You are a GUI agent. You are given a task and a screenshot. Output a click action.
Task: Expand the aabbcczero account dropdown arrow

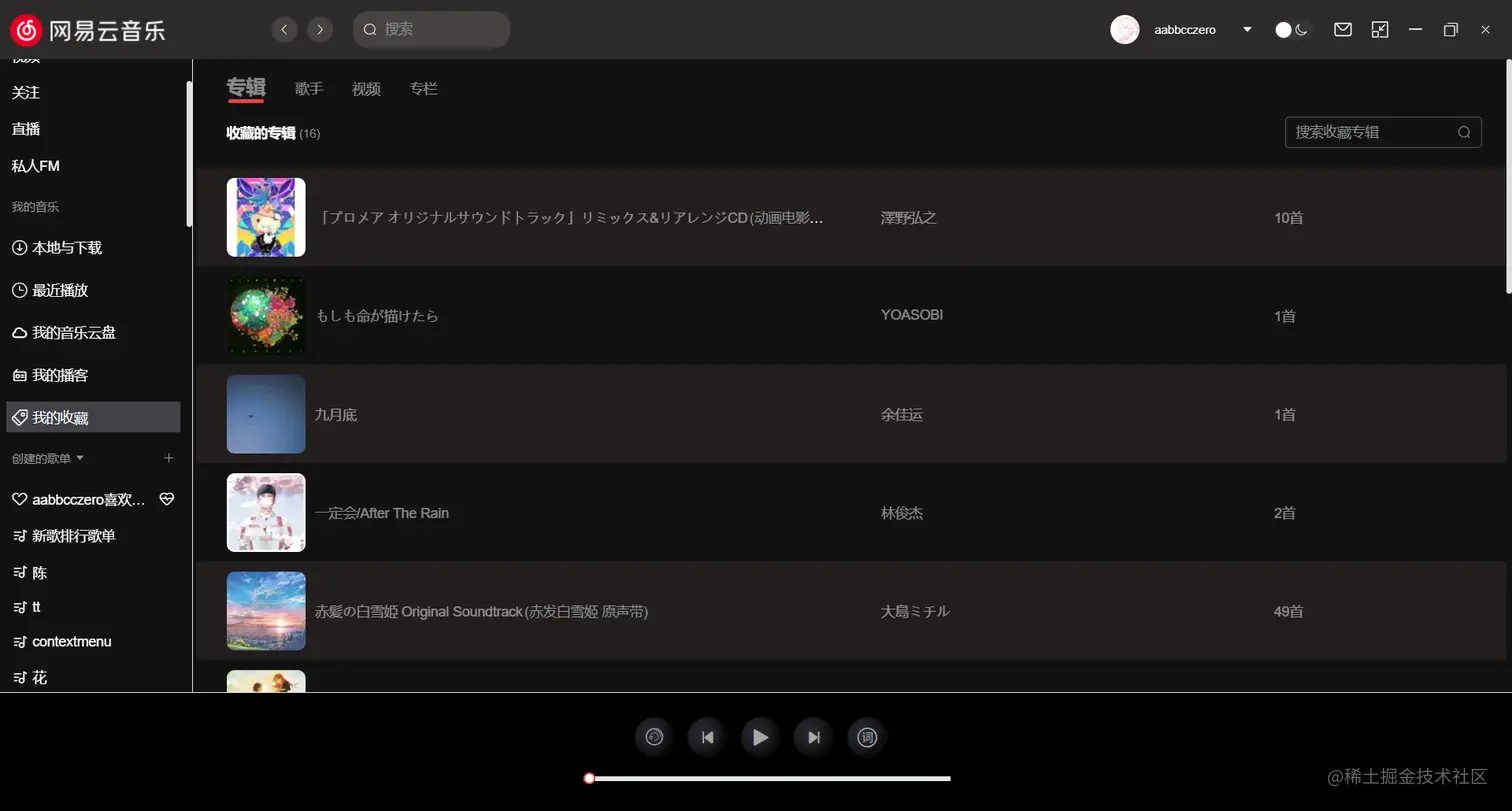point(1247,30)
